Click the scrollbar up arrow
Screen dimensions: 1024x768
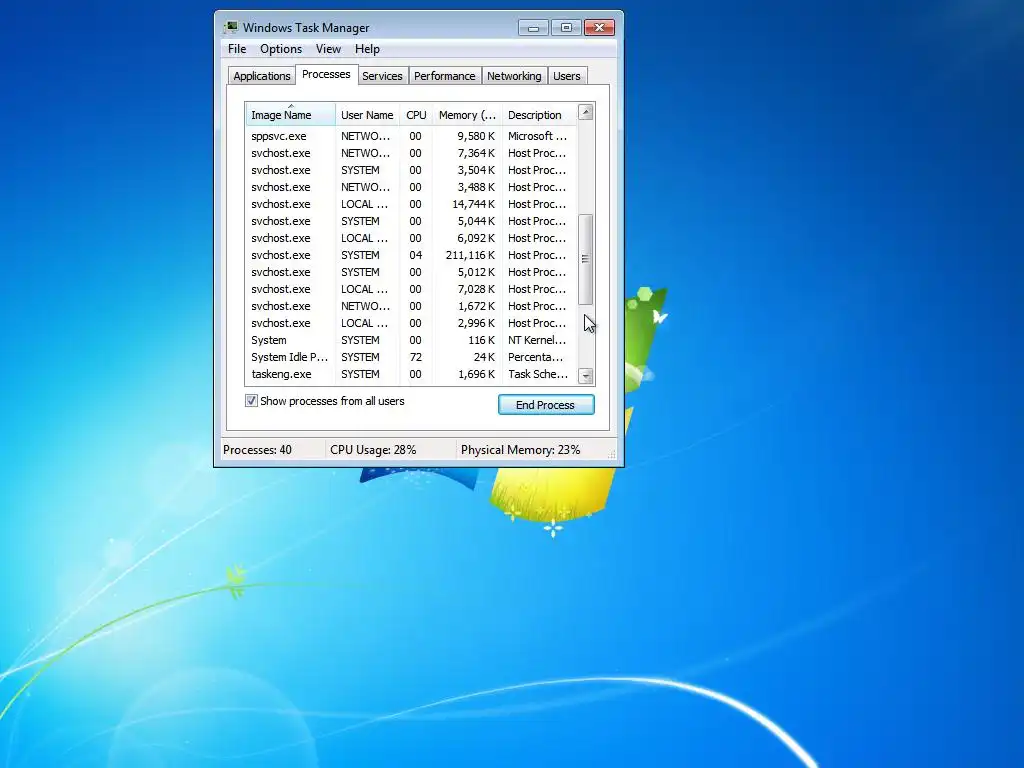coord(586,112)
